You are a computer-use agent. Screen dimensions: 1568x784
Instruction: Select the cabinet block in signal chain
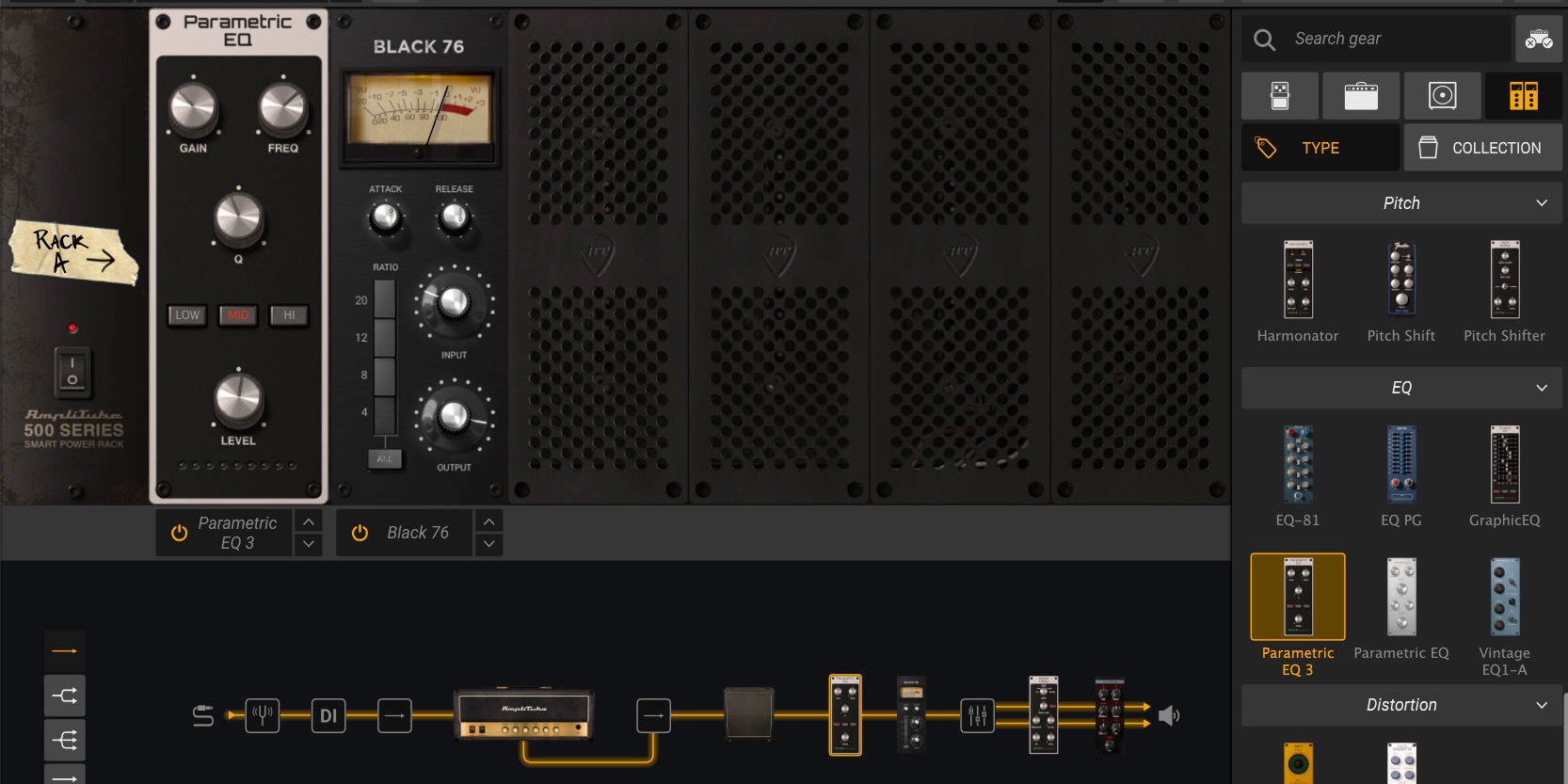pyautogui.click(x=749, y=714)
